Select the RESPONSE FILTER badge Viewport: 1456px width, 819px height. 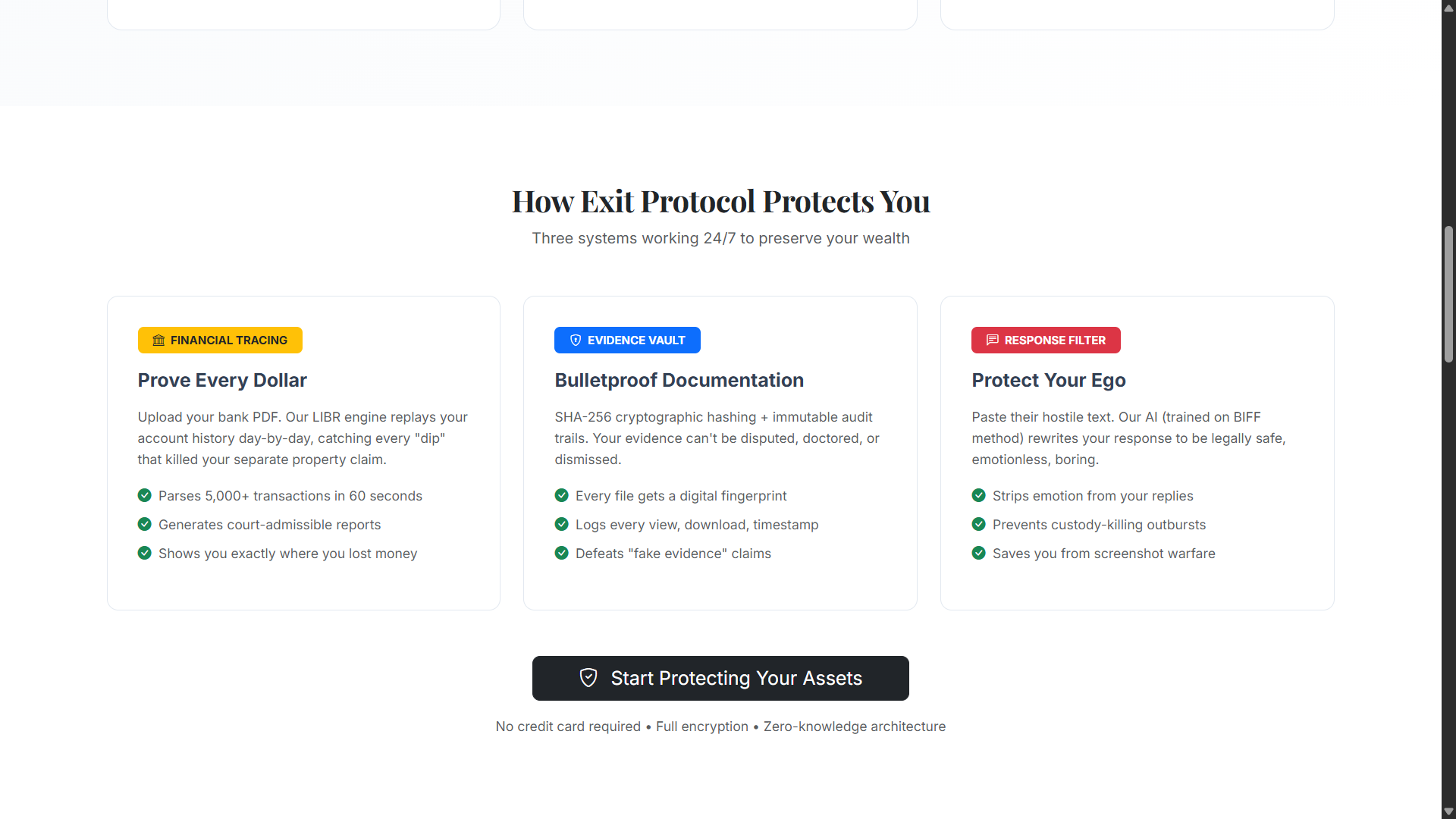pos(1046,340)
